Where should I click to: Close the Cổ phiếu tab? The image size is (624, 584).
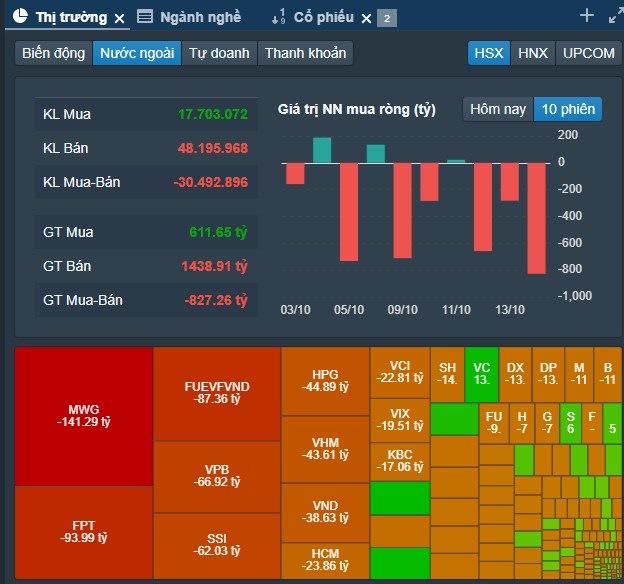[367, 18]
